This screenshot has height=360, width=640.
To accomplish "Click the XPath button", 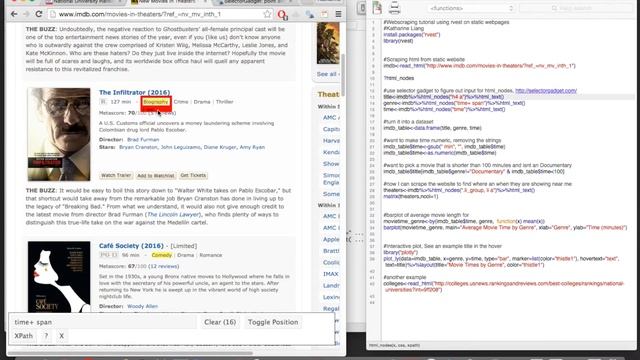I will click(x=24, y=336).
